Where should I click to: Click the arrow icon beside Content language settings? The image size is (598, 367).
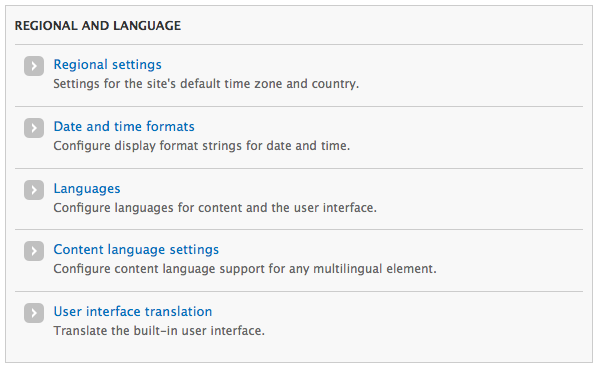34,251
